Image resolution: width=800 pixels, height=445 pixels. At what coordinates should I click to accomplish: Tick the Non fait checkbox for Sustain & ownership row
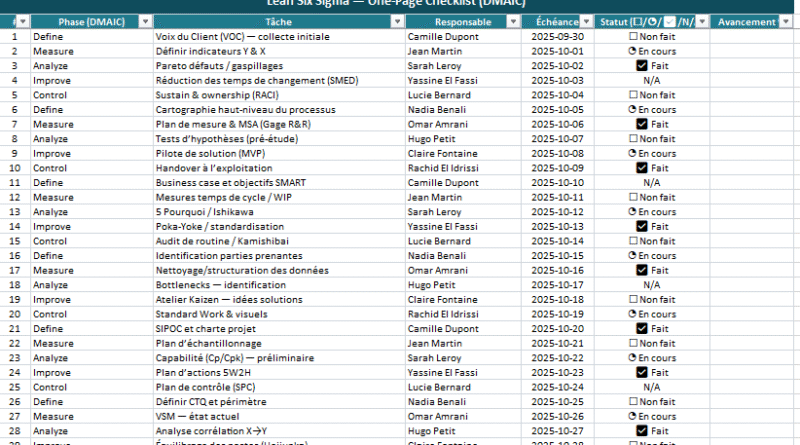[632, 95]
